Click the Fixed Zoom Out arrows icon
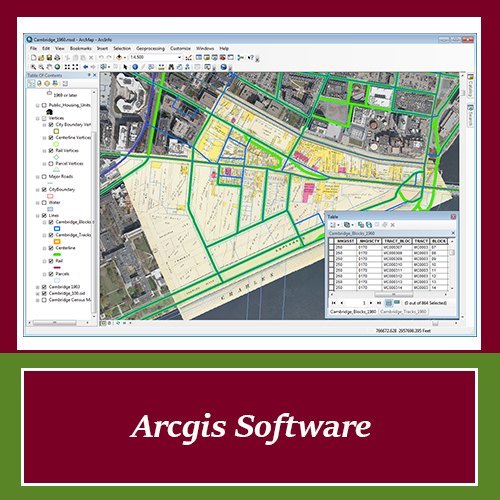This screenshot has height=500, width=500. coord(75,67)
